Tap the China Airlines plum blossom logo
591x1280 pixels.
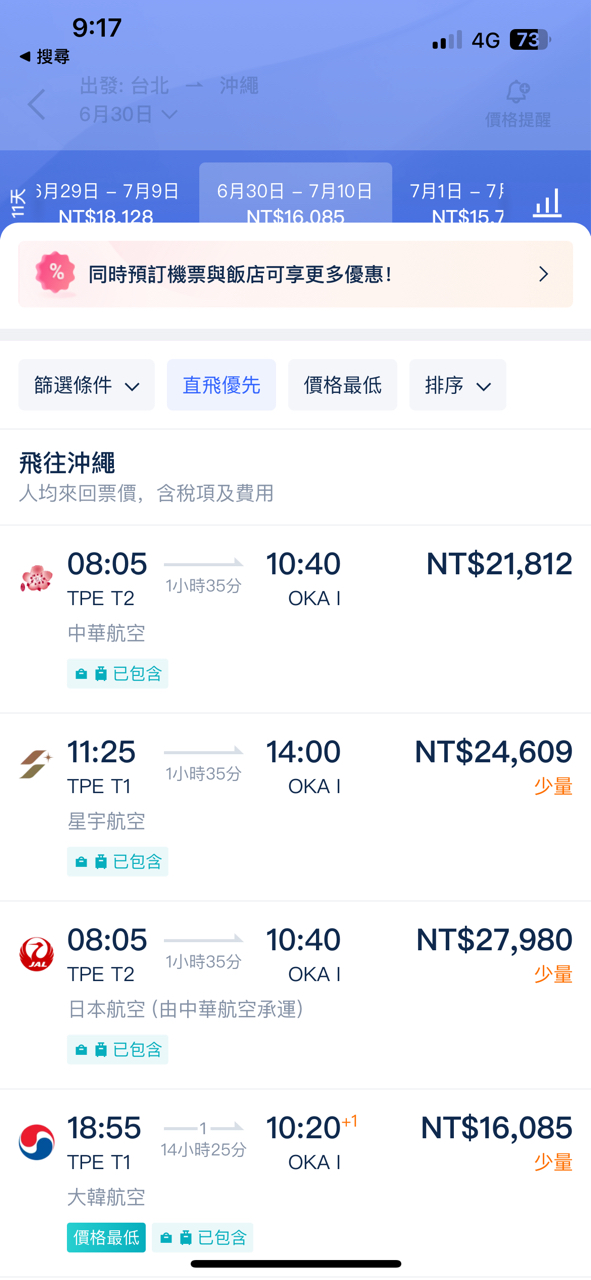coord(37,578)
